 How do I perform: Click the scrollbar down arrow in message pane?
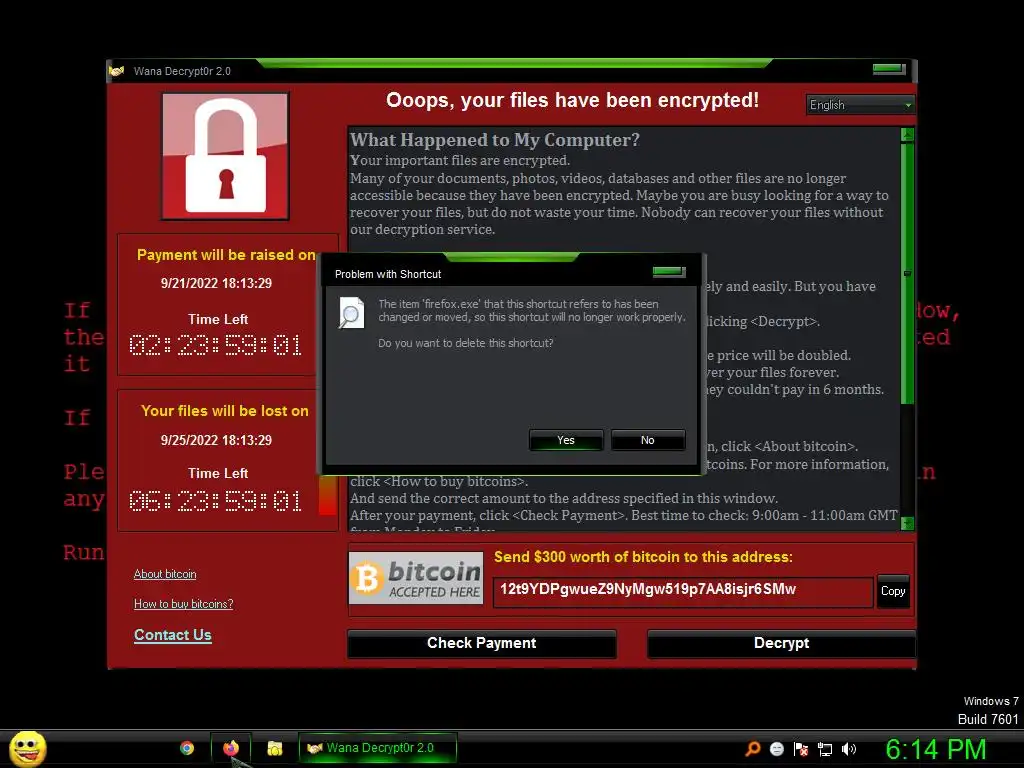coord(907,522)
